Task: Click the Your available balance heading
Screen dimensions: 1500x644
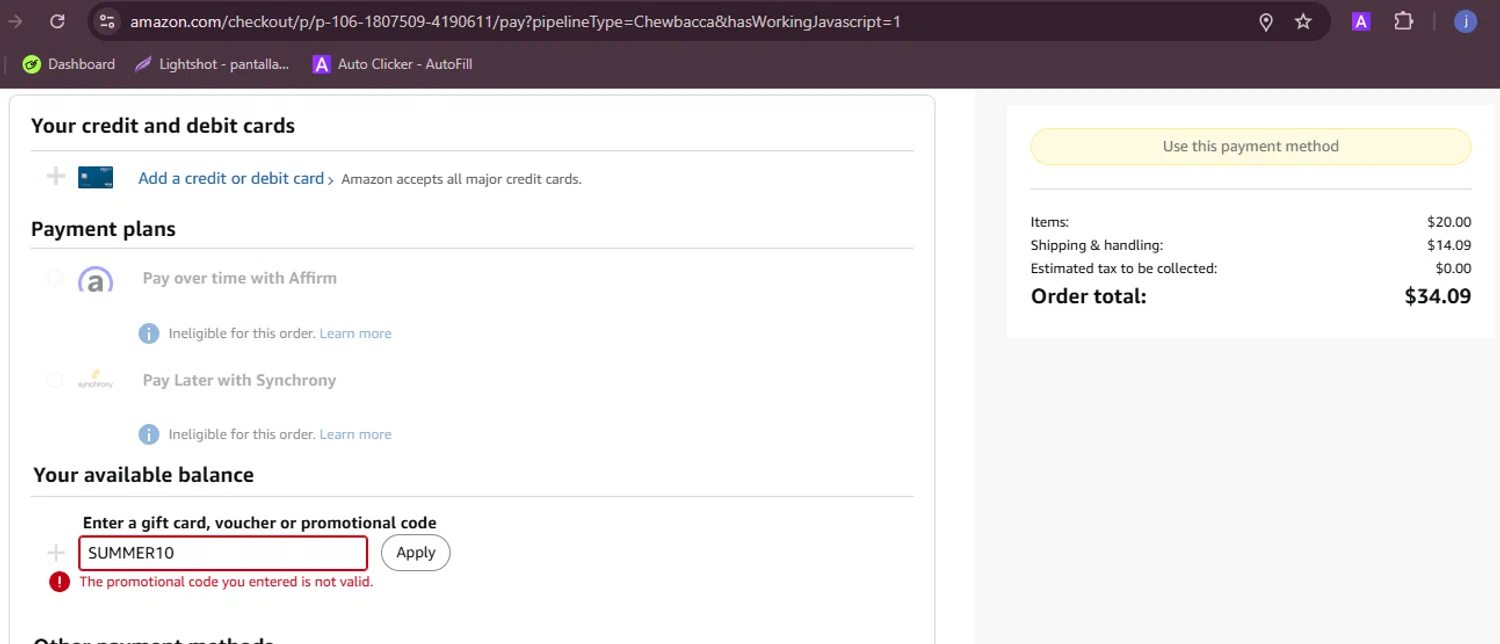Action: click(143, 475)
